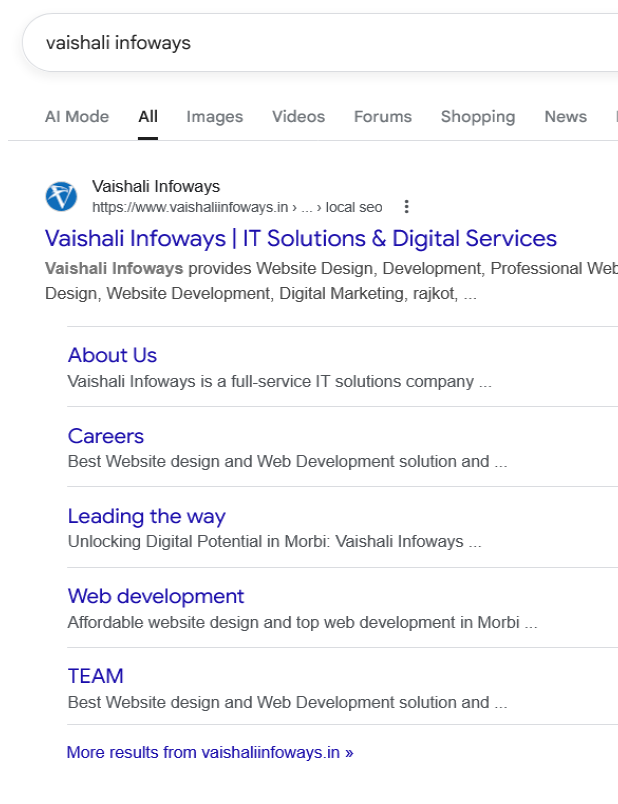The height and width of the screenshot is (804, 618).
Task: Select the All results tab
Action: [x=148, y=117]
